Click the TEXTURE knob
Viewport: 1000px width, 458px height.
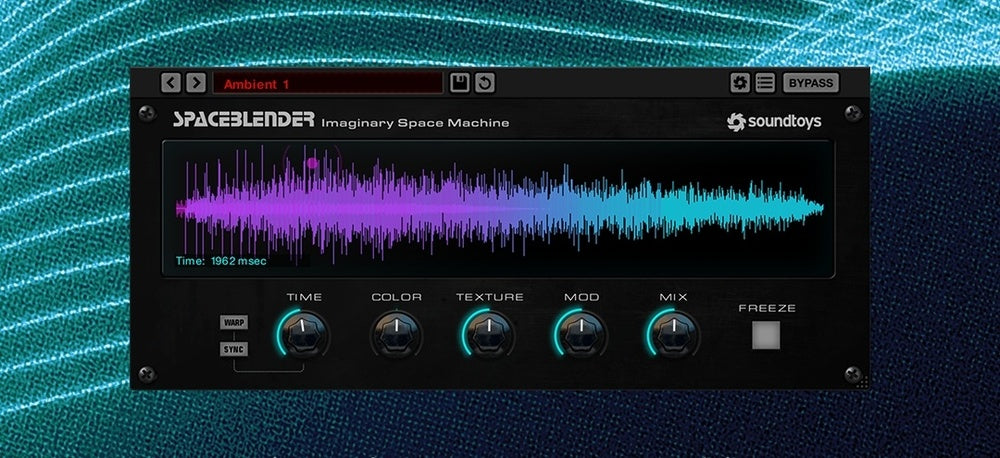(x=489, y=334)
